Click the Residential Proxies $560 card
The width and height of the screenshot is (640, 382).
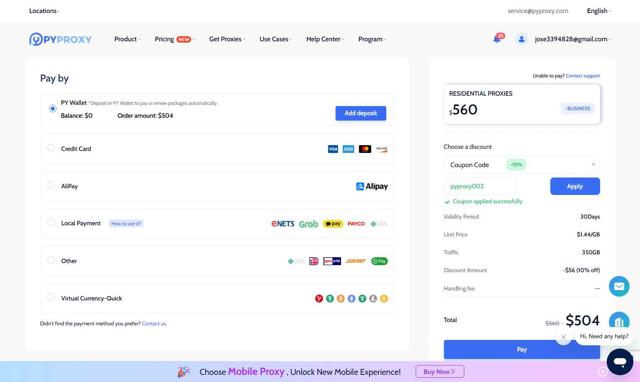(x=522, y=104)
